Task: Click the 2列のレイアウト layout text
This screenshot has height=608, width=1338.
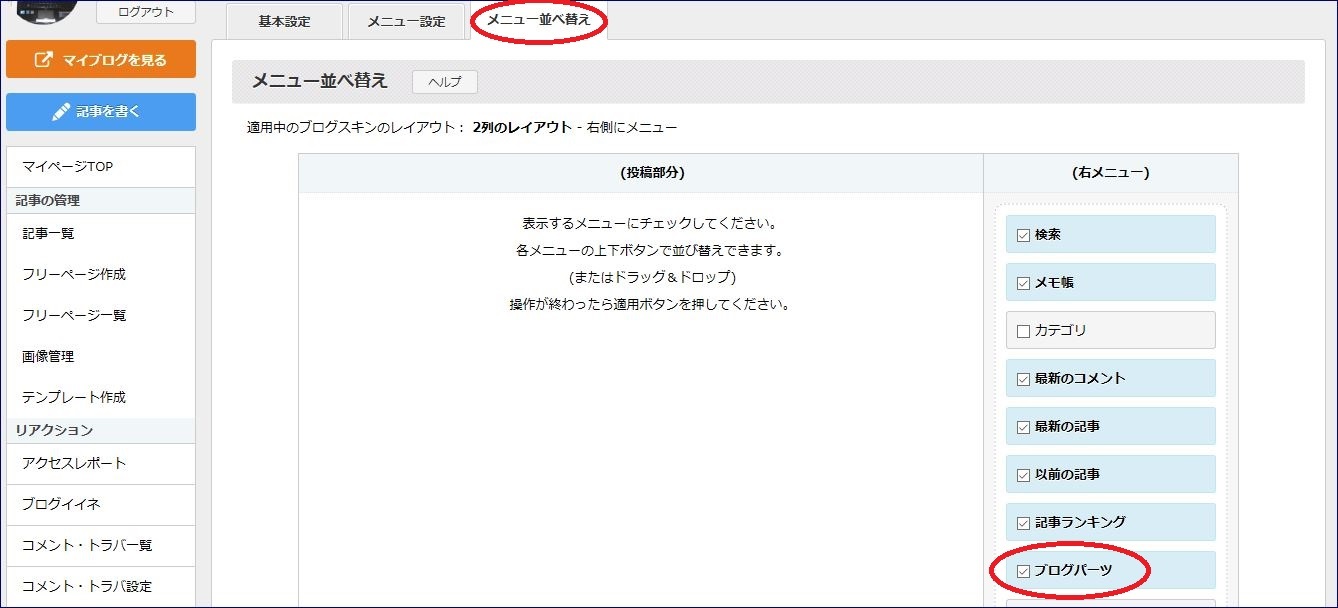Action: point(523,127)
